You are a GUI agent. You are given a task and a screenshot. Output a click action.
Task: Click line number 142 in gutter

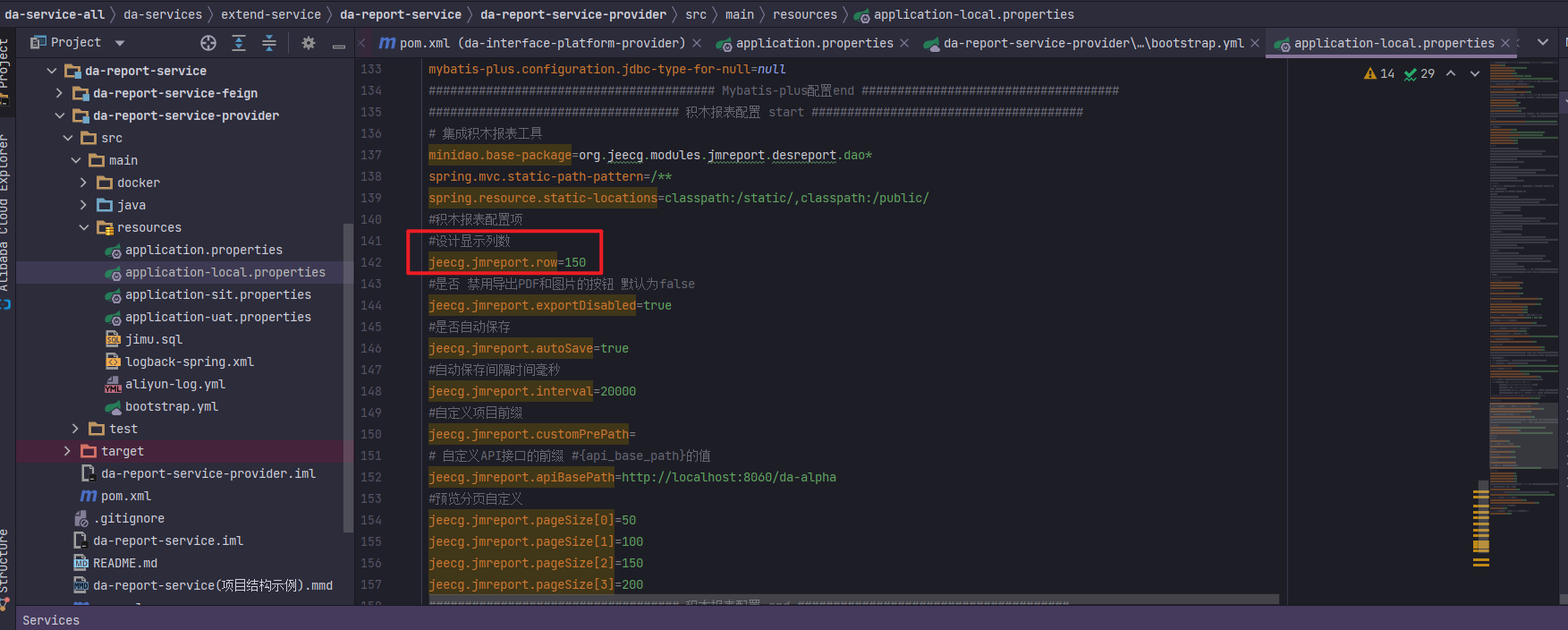point(370,262)
